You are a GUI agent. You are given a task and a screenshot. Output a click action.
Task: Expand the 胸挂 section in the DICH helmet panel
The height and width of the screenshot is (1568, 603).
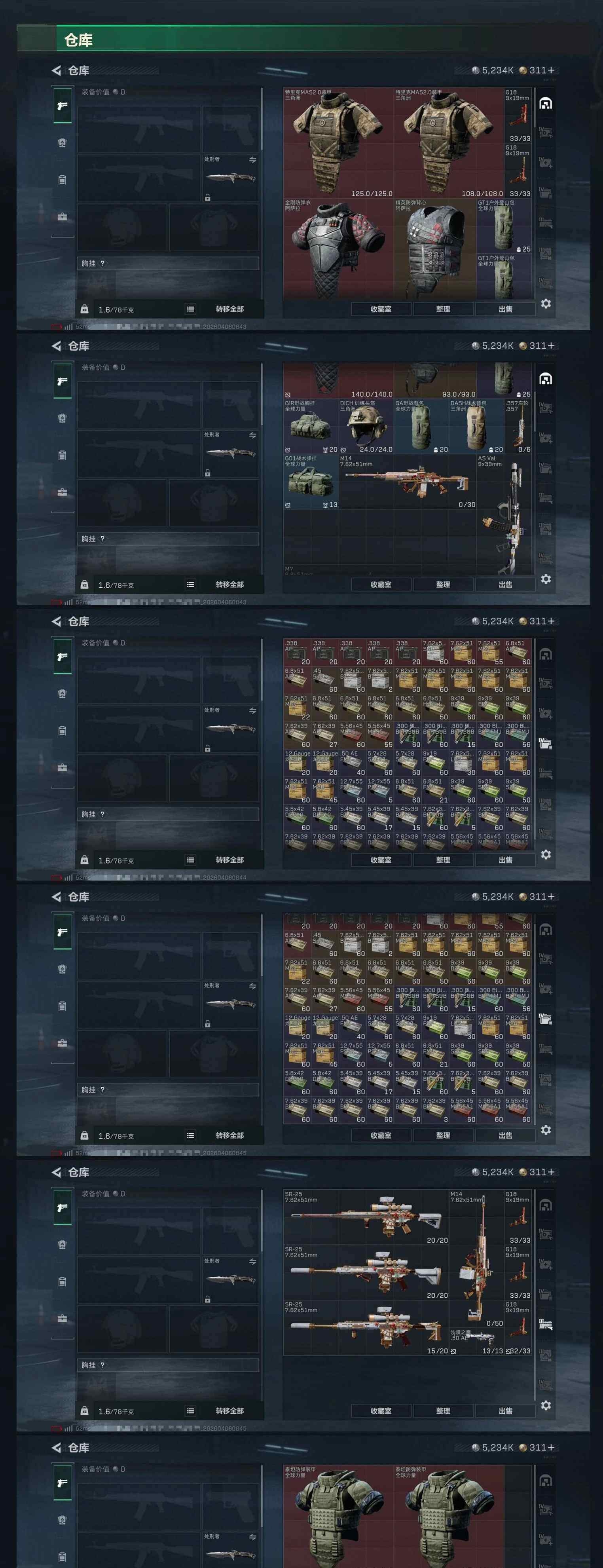point(168,539)
